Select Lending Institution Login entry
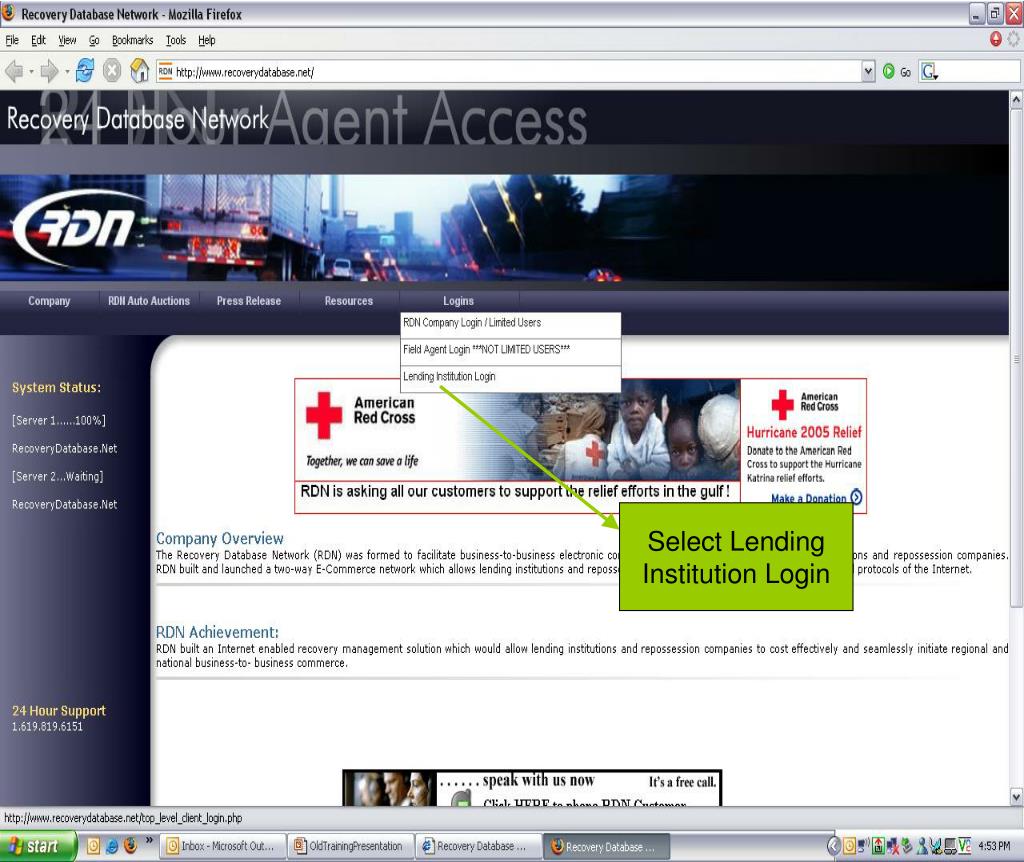Screen dimensions: 1024x862 [510, 377]
